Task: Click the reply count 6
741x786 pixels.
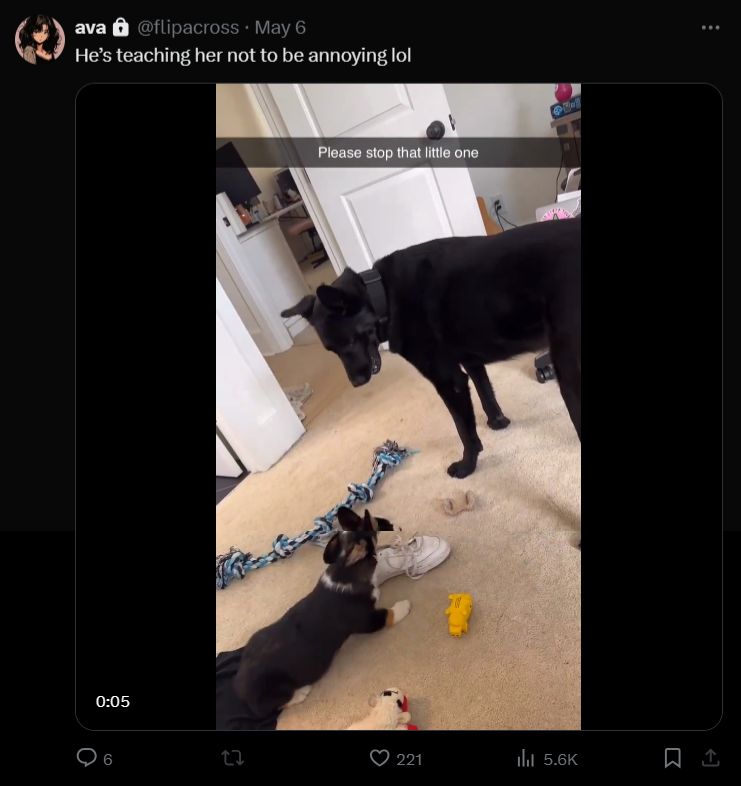Action: [108, 759]
